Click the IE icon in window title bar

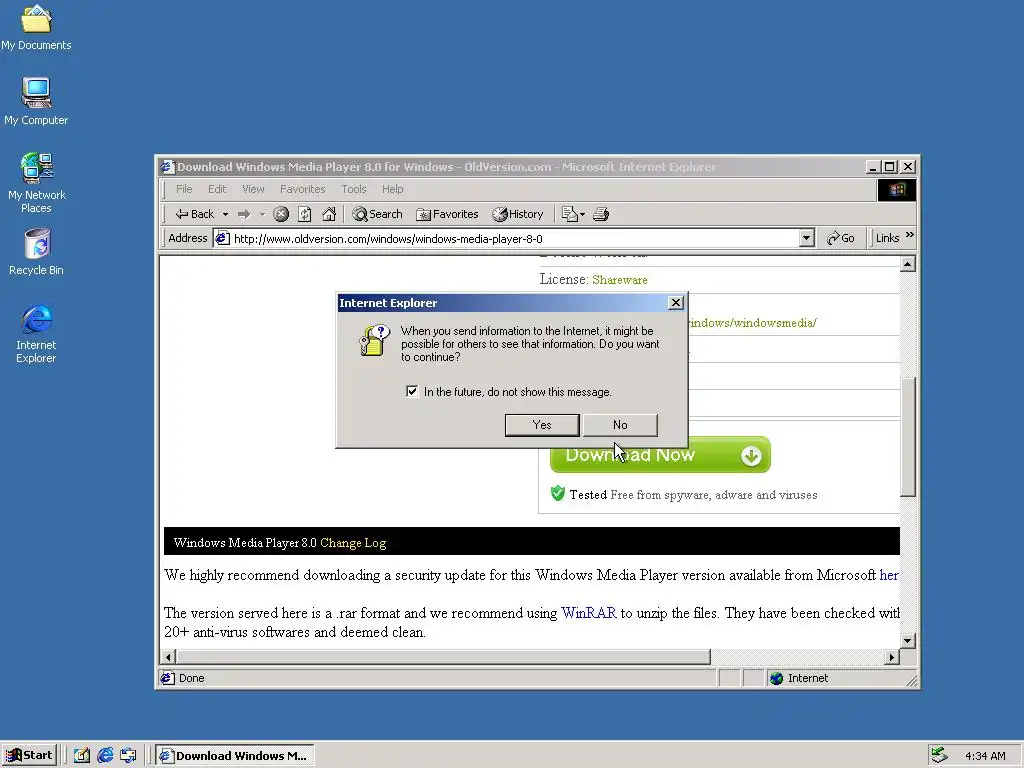click(167, 167)
